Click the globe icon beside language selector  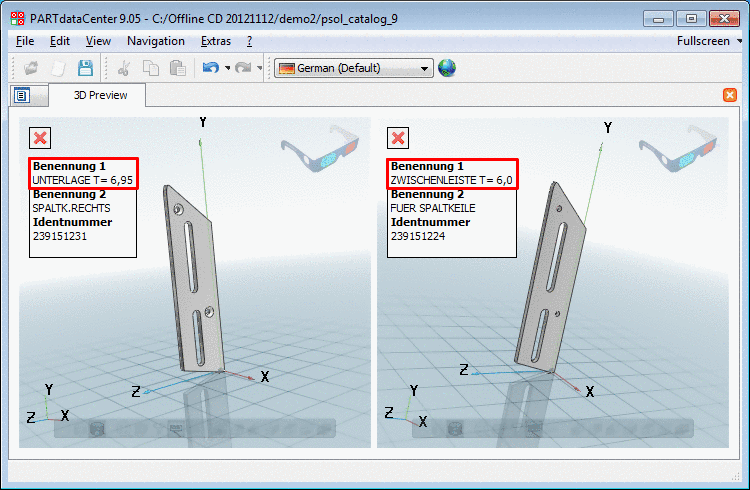pos(447,68)
